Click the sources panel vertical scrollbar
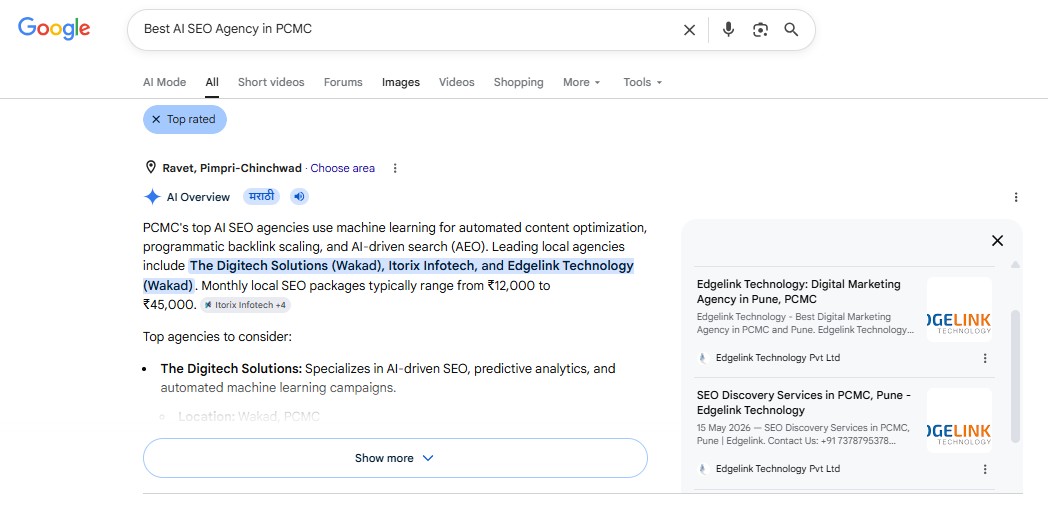 coord(1015,376)
